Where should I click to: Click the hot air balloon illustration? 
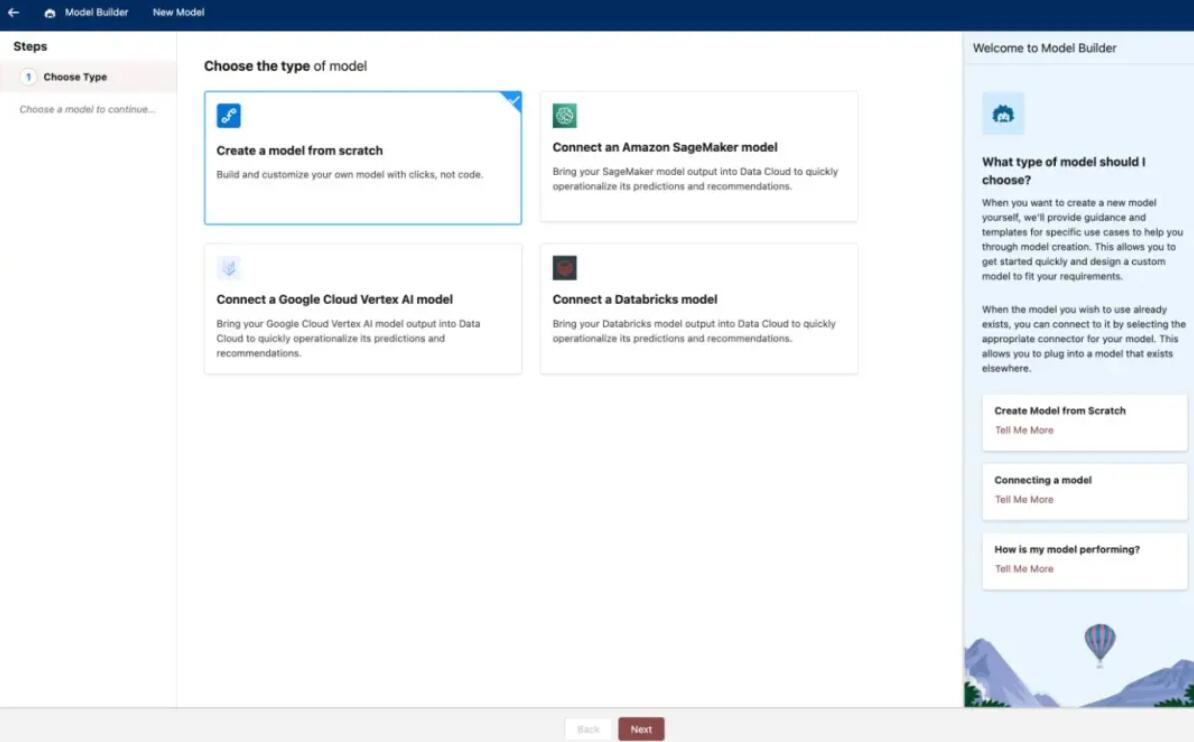(1100, 643)
